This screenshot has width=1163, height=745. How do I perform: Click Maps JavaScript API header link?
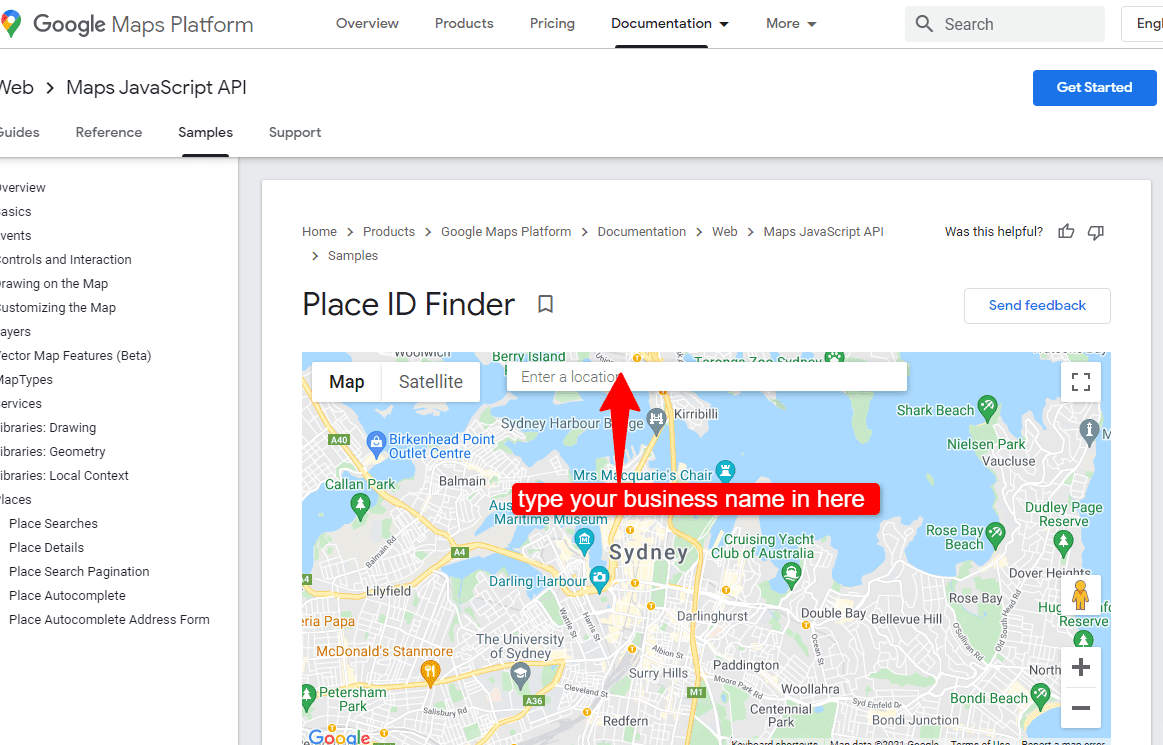point(157,88)
